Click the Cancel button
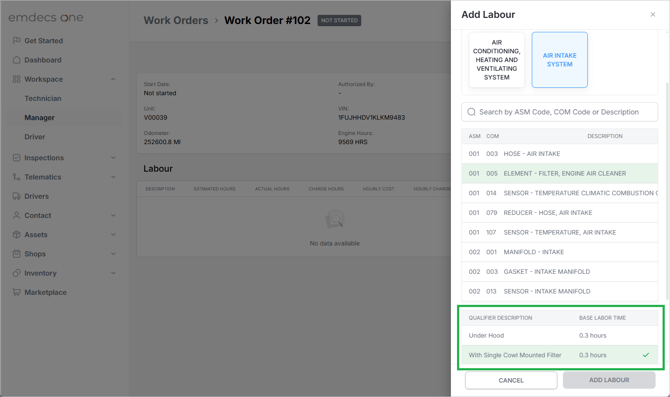The height and width of the screenshot is (397, 670). [x=511, y=380]
